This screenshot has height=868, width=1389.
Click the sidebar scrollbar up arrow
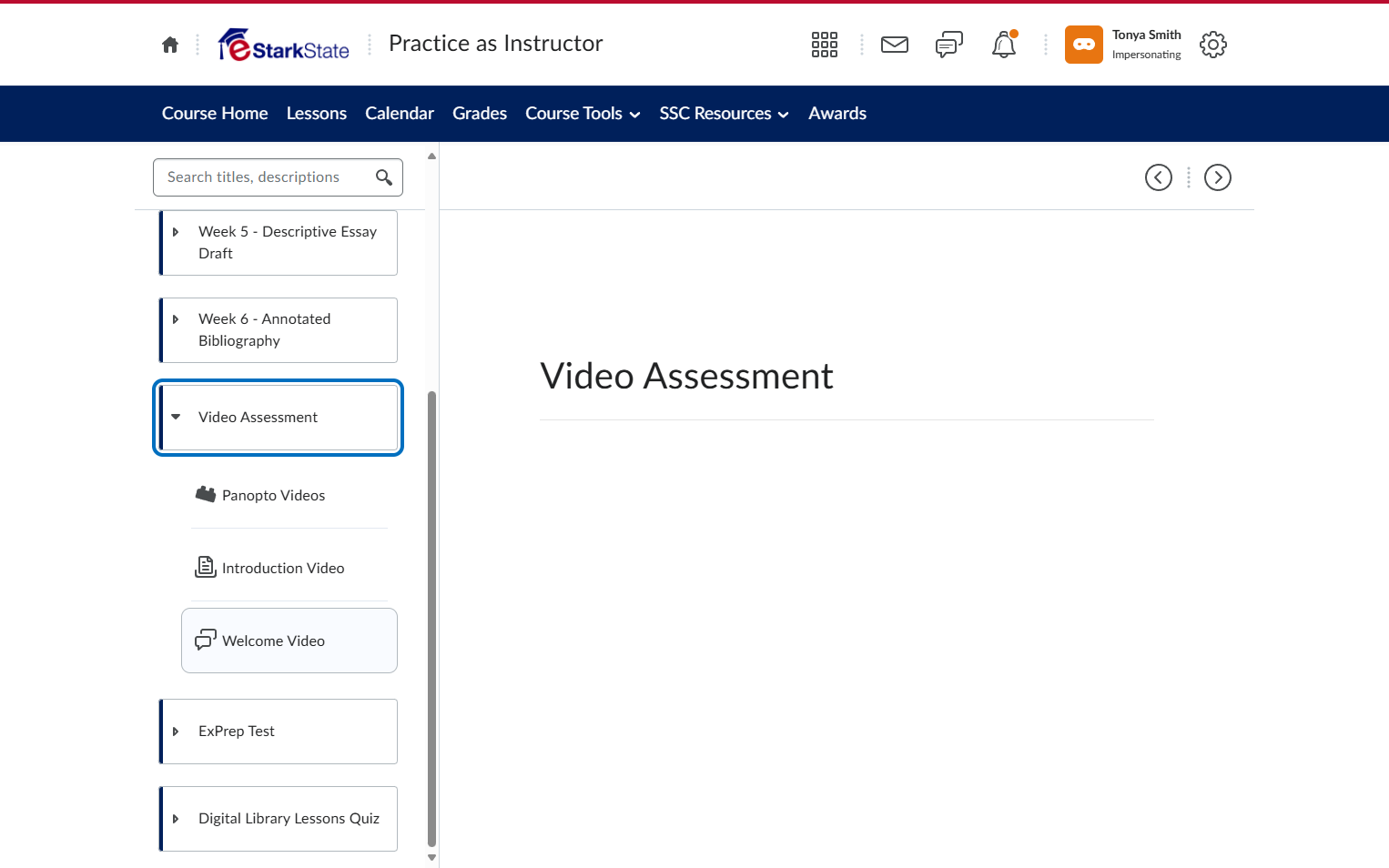click(x=432, y=156)
